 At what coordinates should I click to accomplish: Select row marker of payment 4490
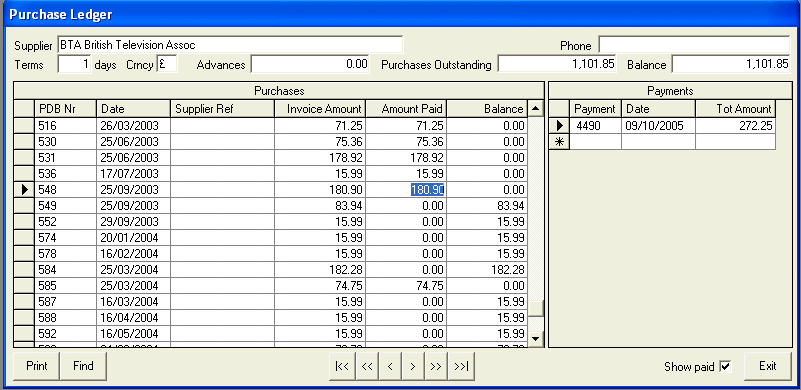[559, 126]
